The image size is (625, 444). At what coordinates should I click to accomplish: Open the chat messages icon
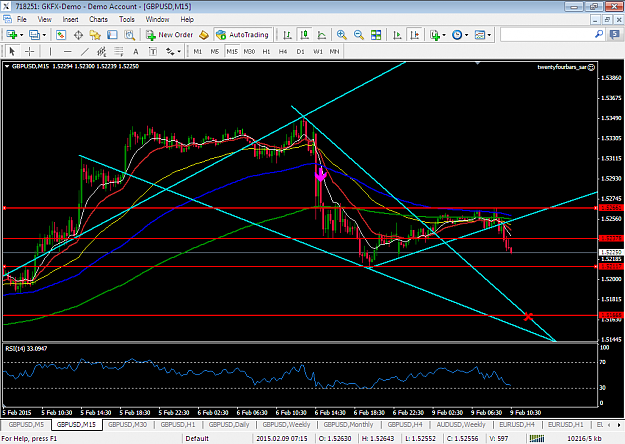(615, 35)
